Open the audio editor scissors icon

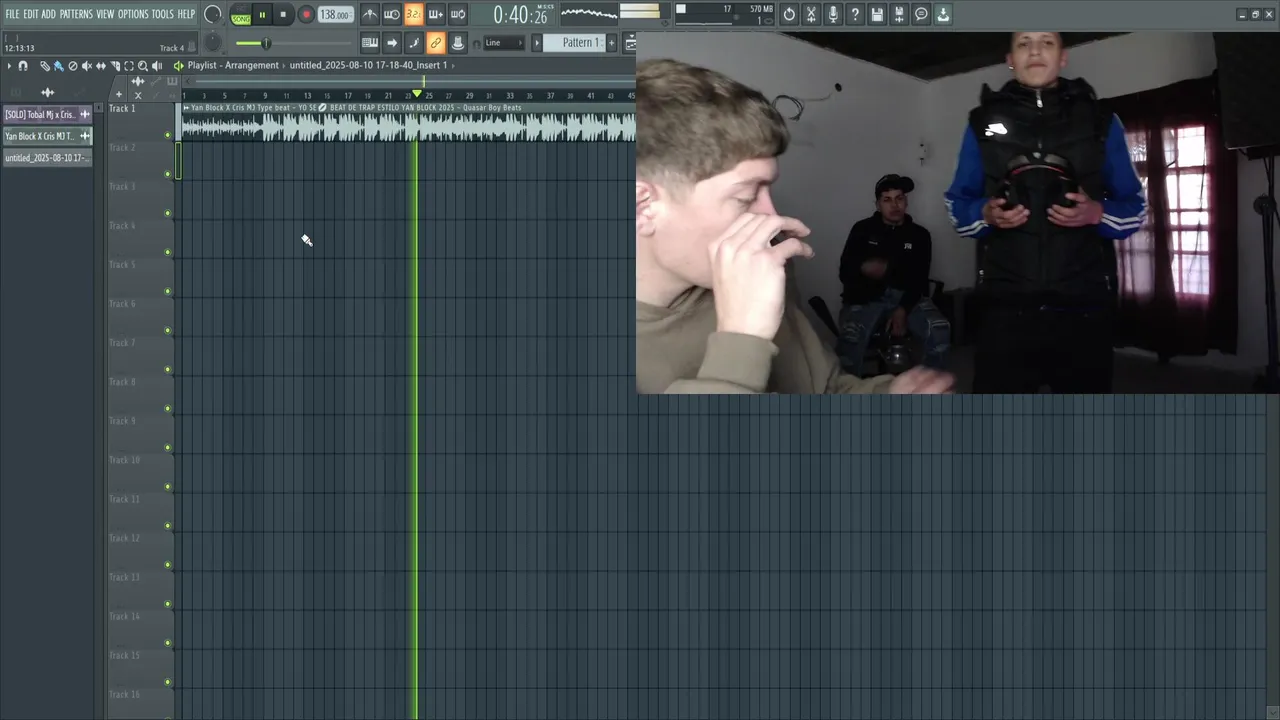[x=811, y=14]
